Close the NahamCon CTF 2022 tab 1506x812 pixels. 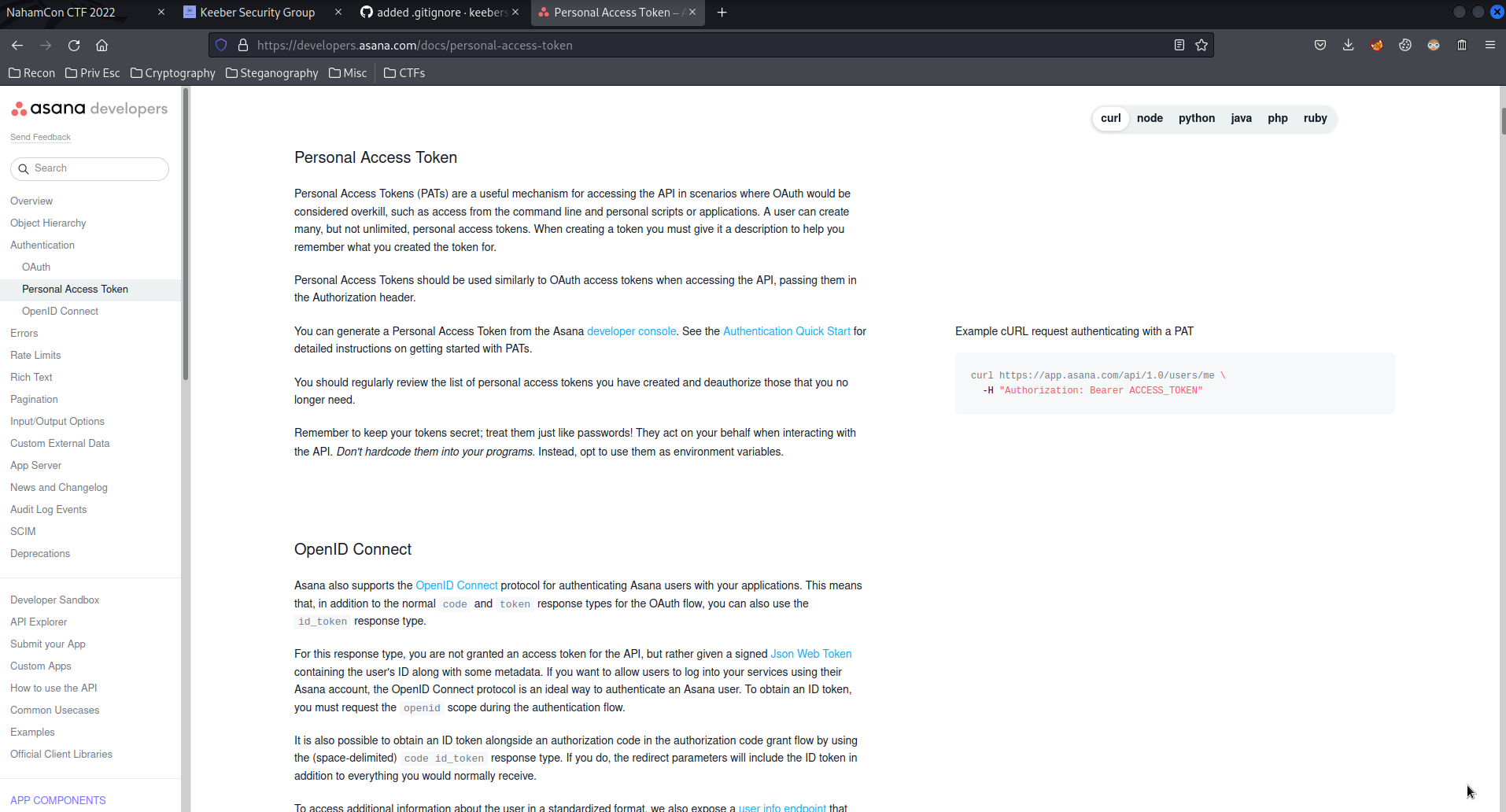click(161, 12)
